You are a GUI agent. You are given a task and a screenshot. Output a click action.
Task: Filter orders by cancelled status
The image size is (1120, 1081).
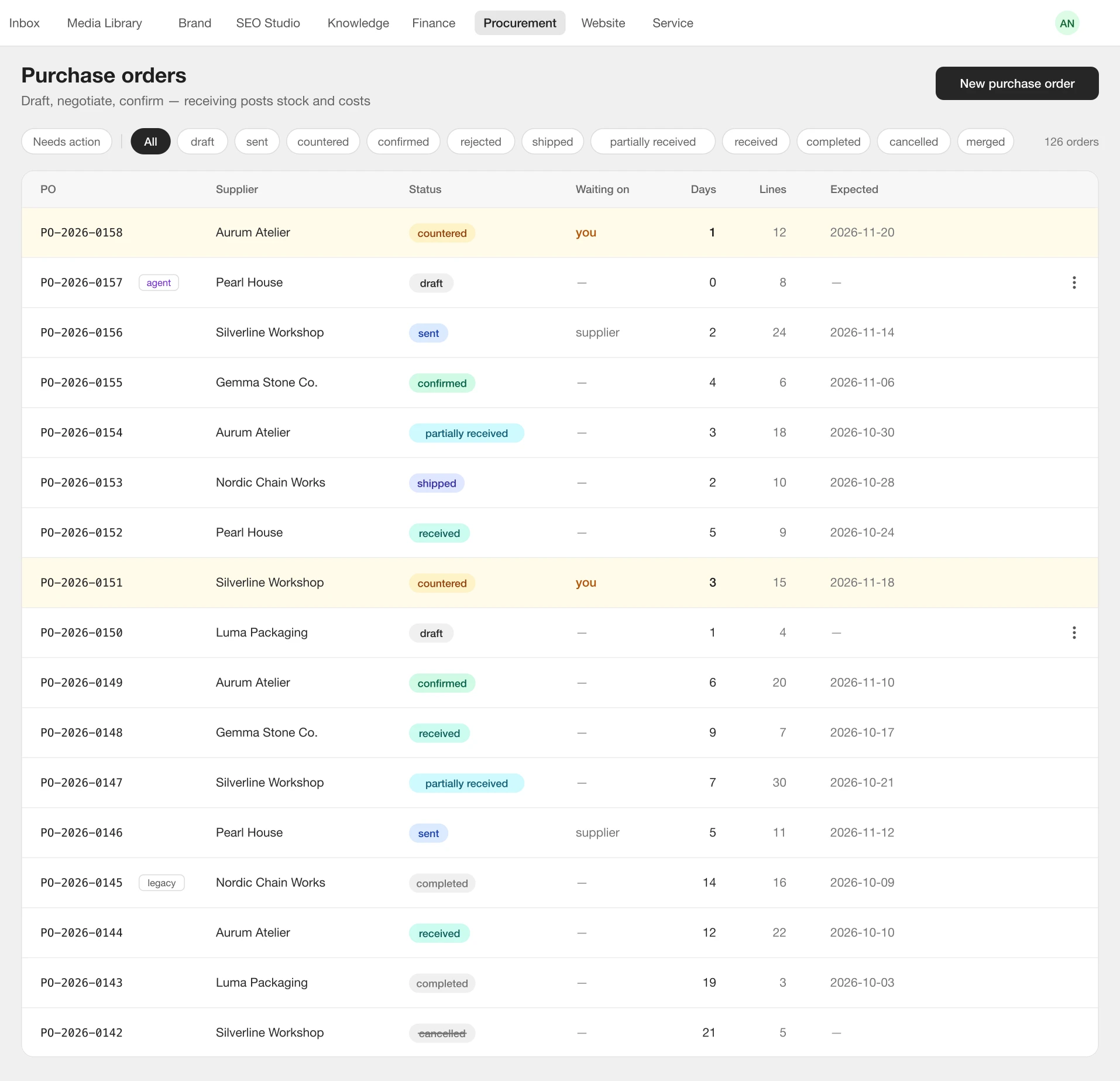[x=913, y=142]
